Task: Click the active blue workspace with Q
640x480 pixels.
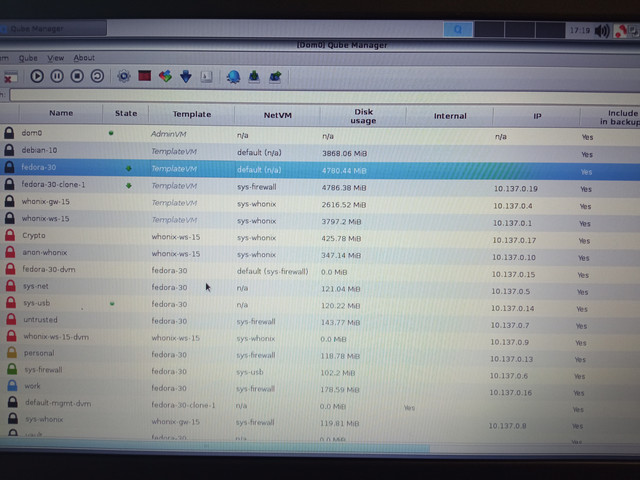Action: 458,29
